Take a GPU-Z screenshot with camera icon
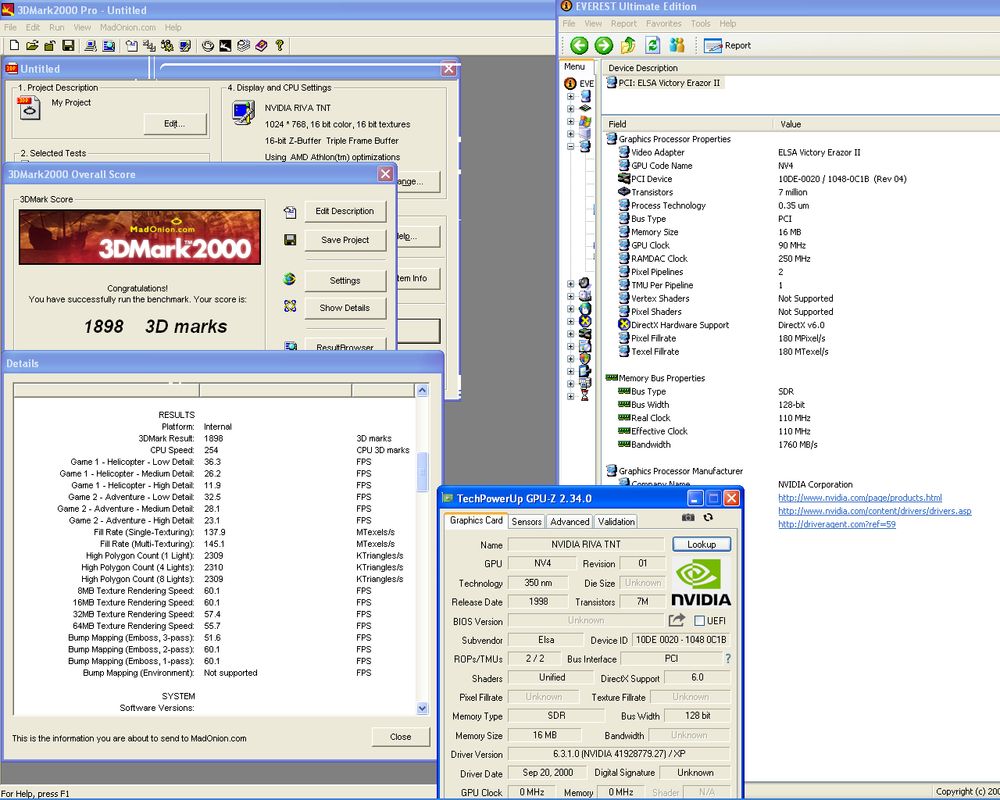 688,517
